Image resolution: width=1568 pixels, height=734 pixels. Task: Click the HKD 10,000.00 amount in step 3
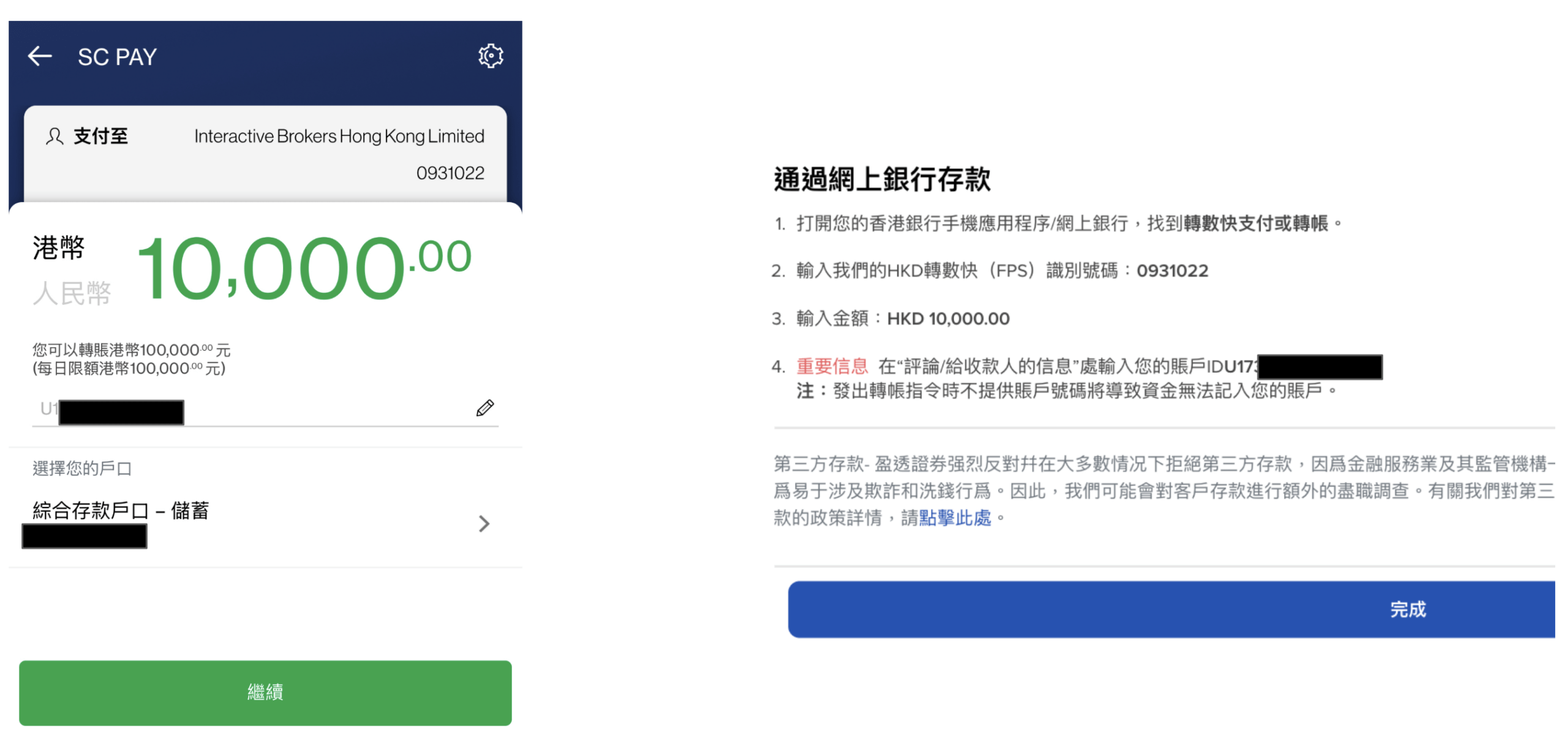pyautogui.click(x=948, y=318)
